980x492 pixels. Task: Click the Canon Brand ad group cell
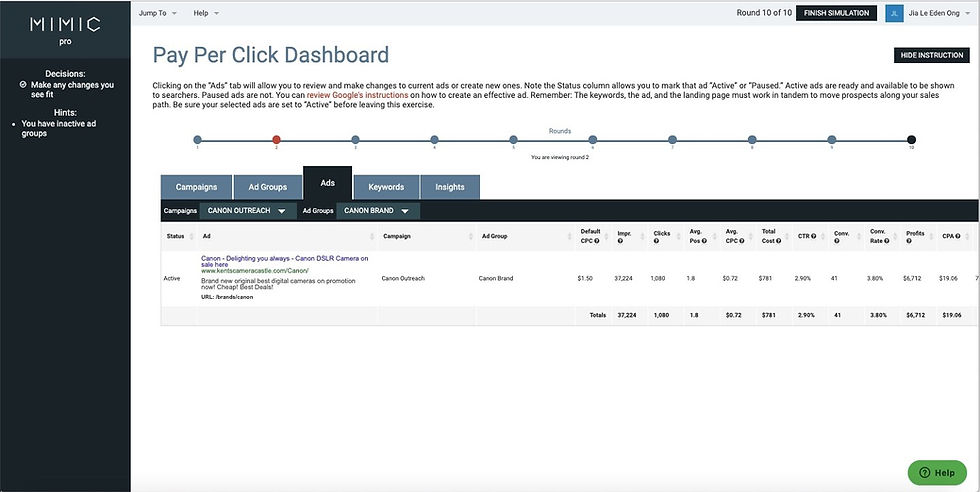tap(496, 278)
